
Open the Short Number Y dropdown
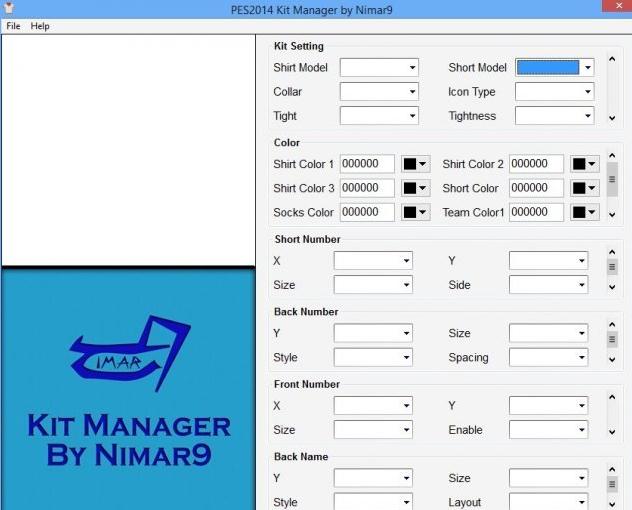(548, 261)
